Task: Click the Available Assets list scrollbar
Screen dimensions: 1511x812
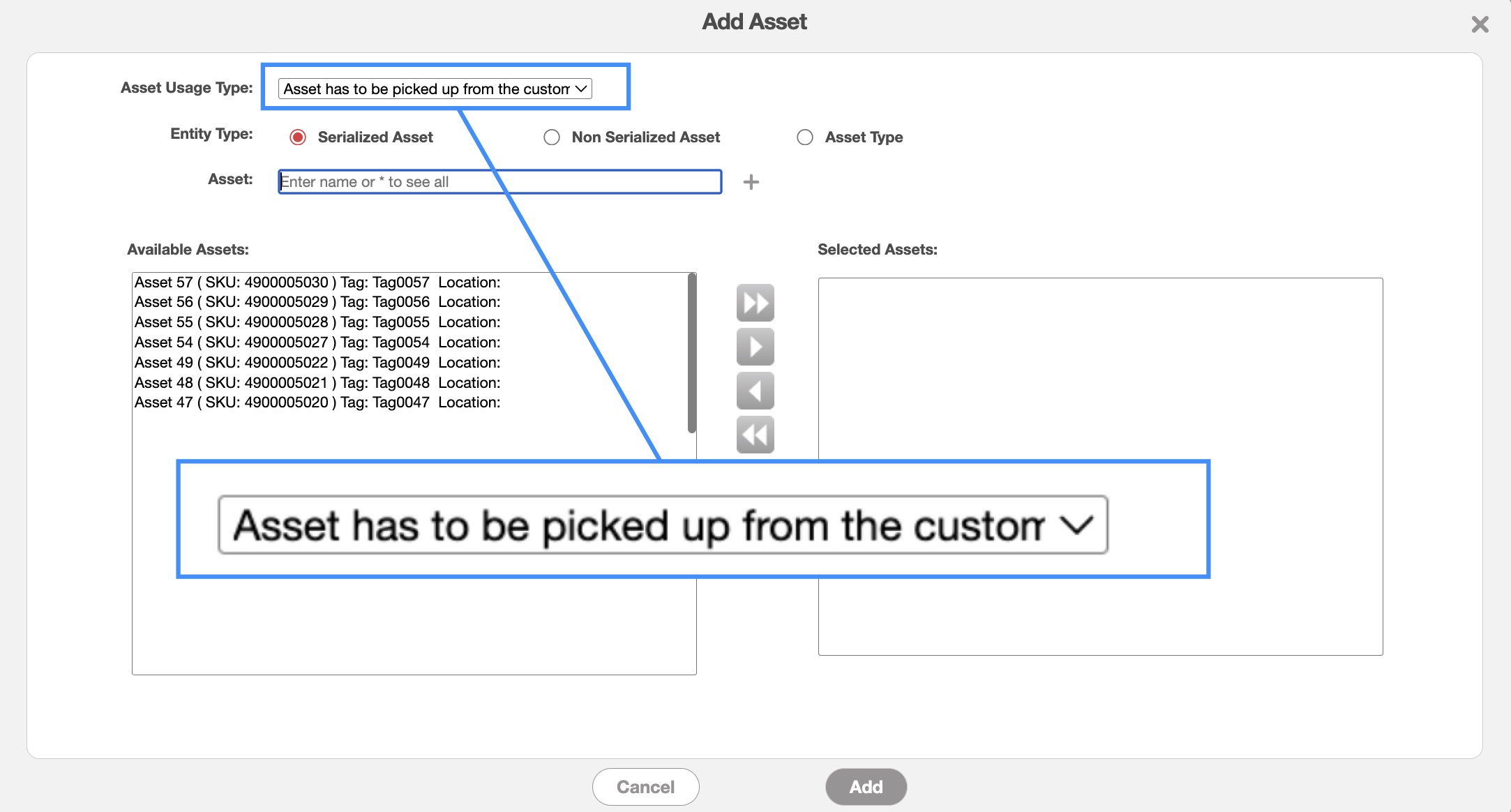Action: click(x=691, y=353)
